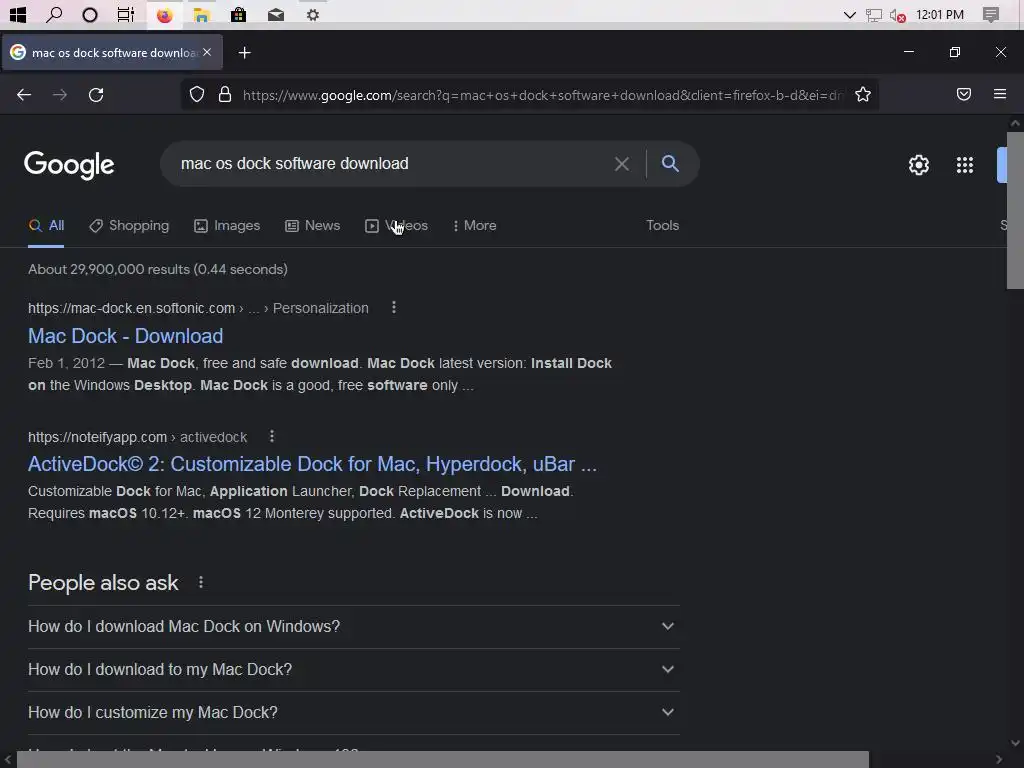Click the vertical scrollbar thumb

(x=1015, y=210)
